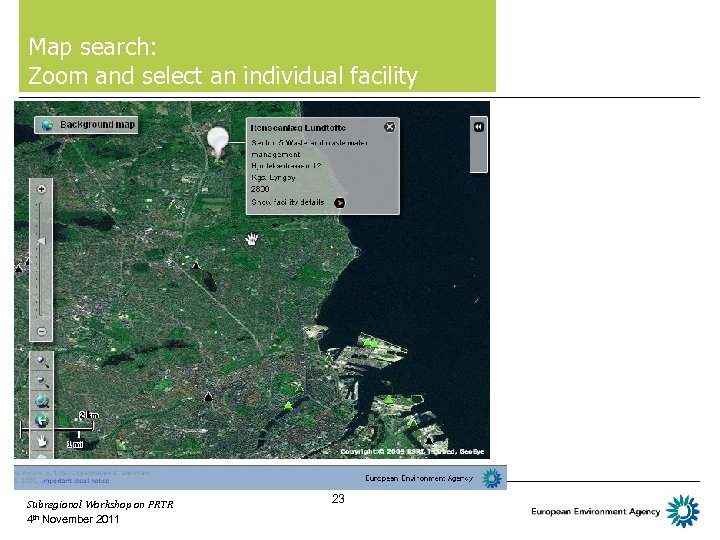This screenshot has width=720, height=540.
Task: Click postal code 2800 in popup
Action: pyautogui.click(x=260, y=189)
